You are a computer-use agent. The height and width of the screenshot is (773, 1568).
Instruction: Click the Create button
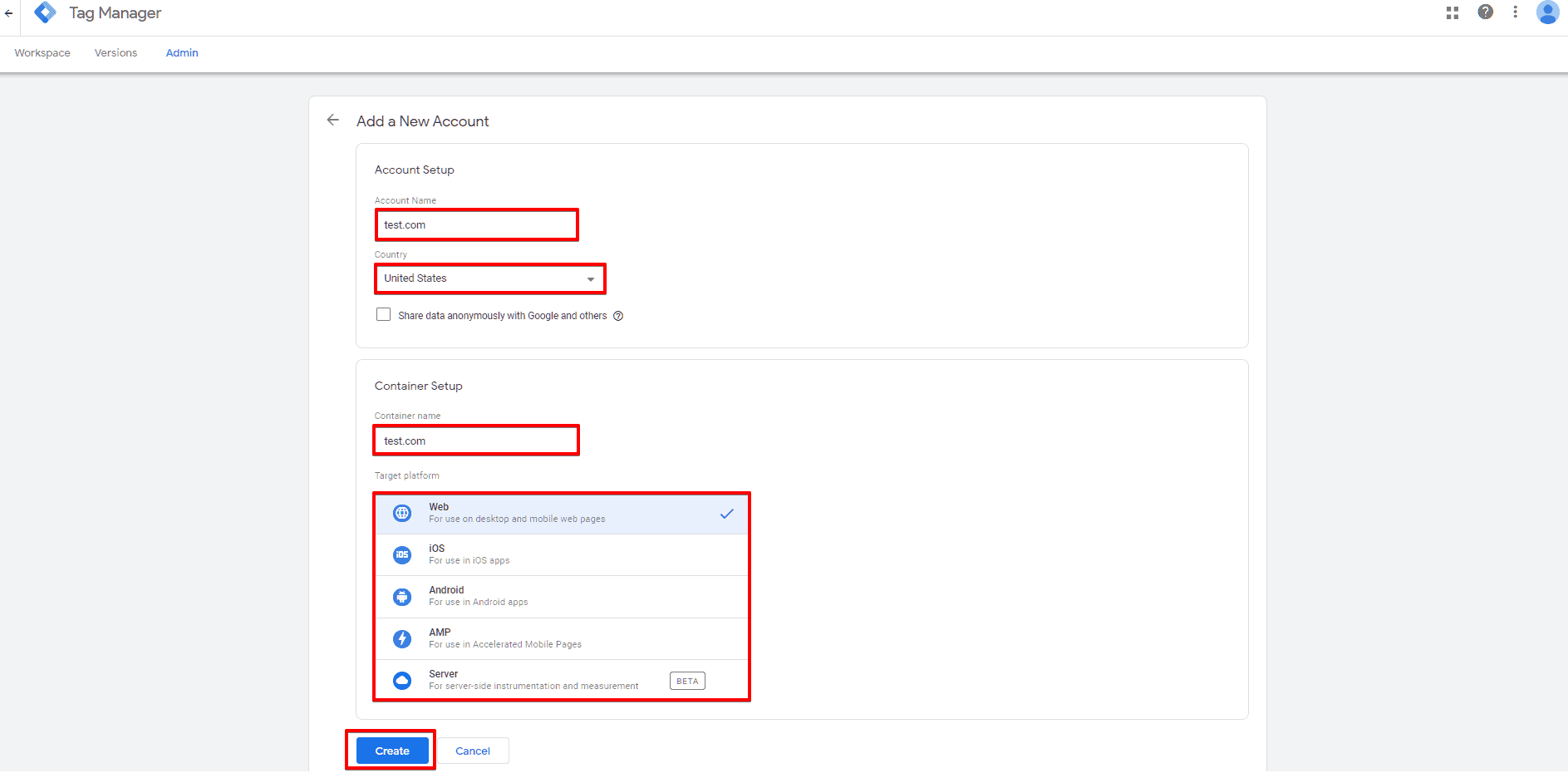pos(392,751)
